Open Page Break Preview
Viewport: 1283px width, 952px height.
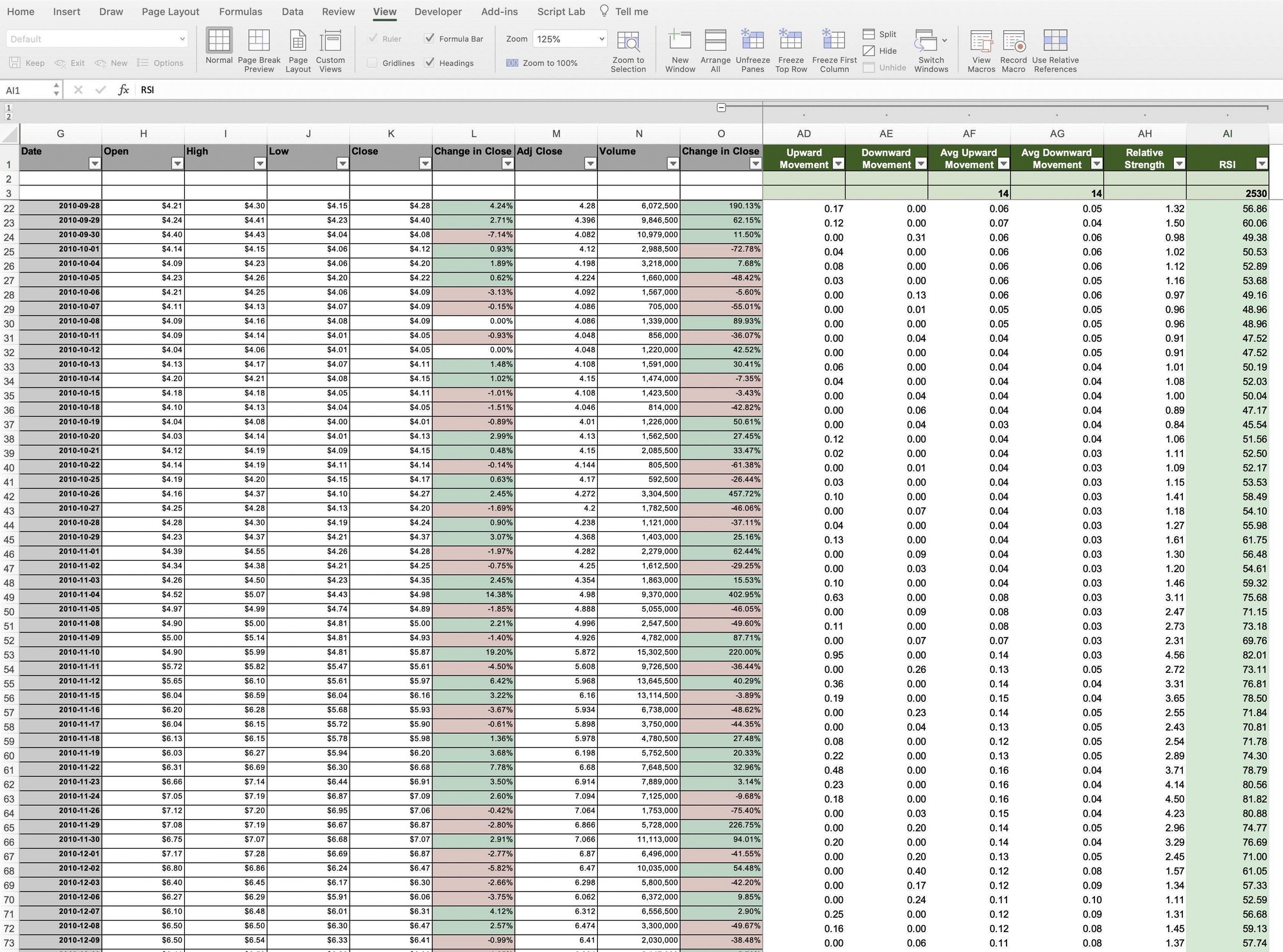(x=259, y=45)
